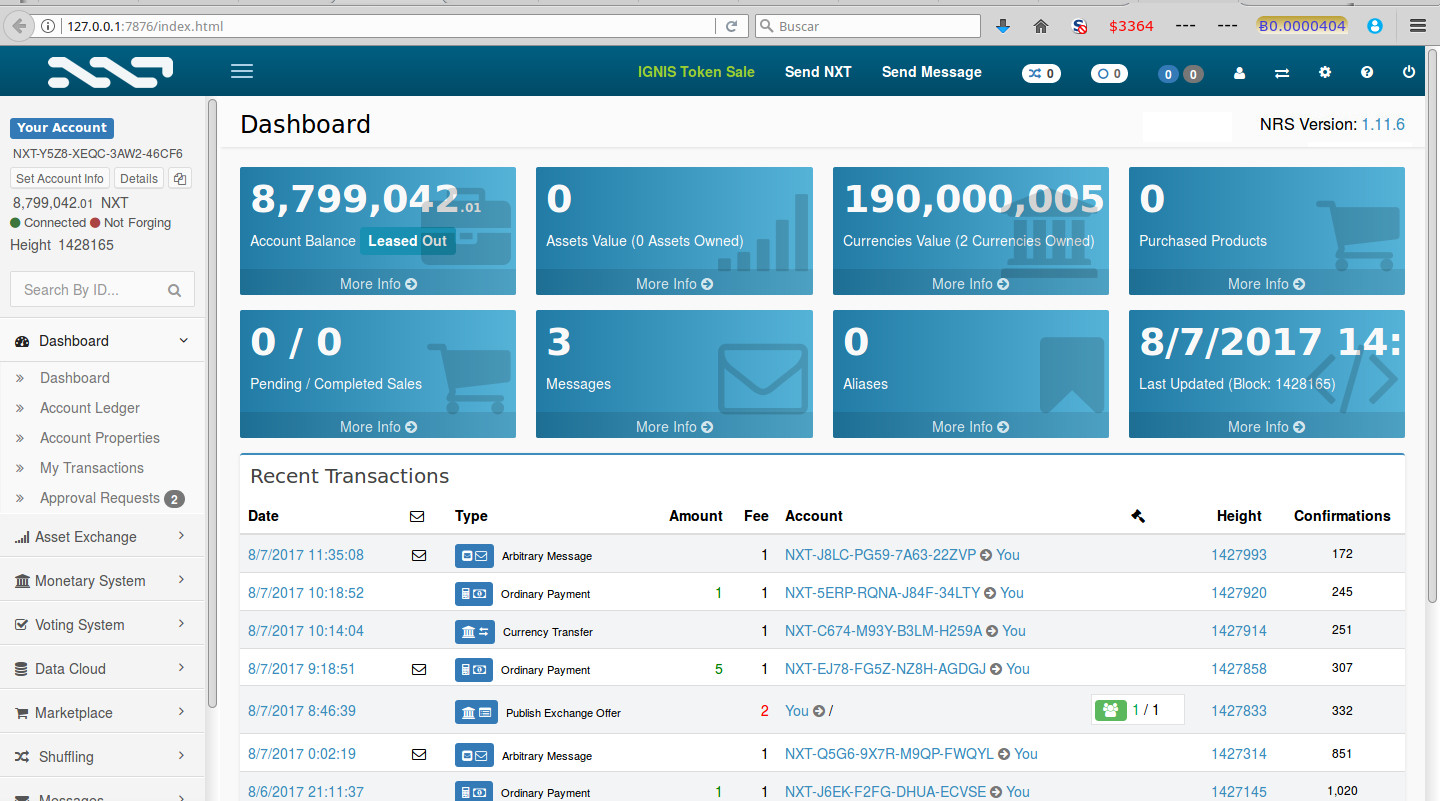Open the account user icon menu

click(1240, 73)
